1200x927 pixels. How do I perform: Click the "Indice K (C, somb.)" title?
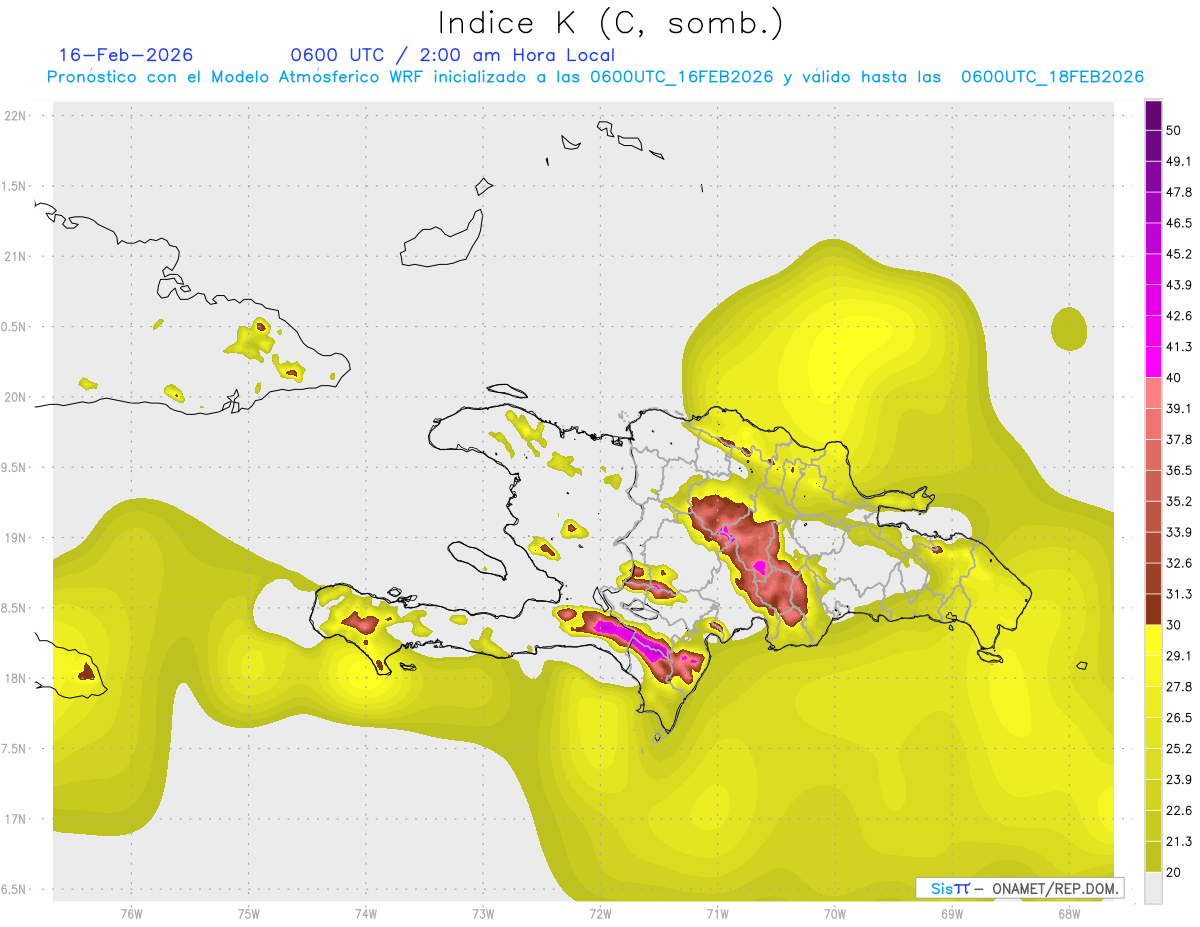610,22
